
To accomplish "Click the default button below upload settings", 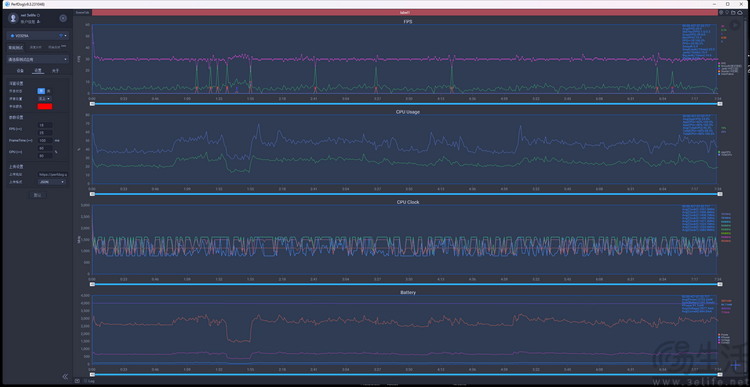I will (x=38, y=195).
